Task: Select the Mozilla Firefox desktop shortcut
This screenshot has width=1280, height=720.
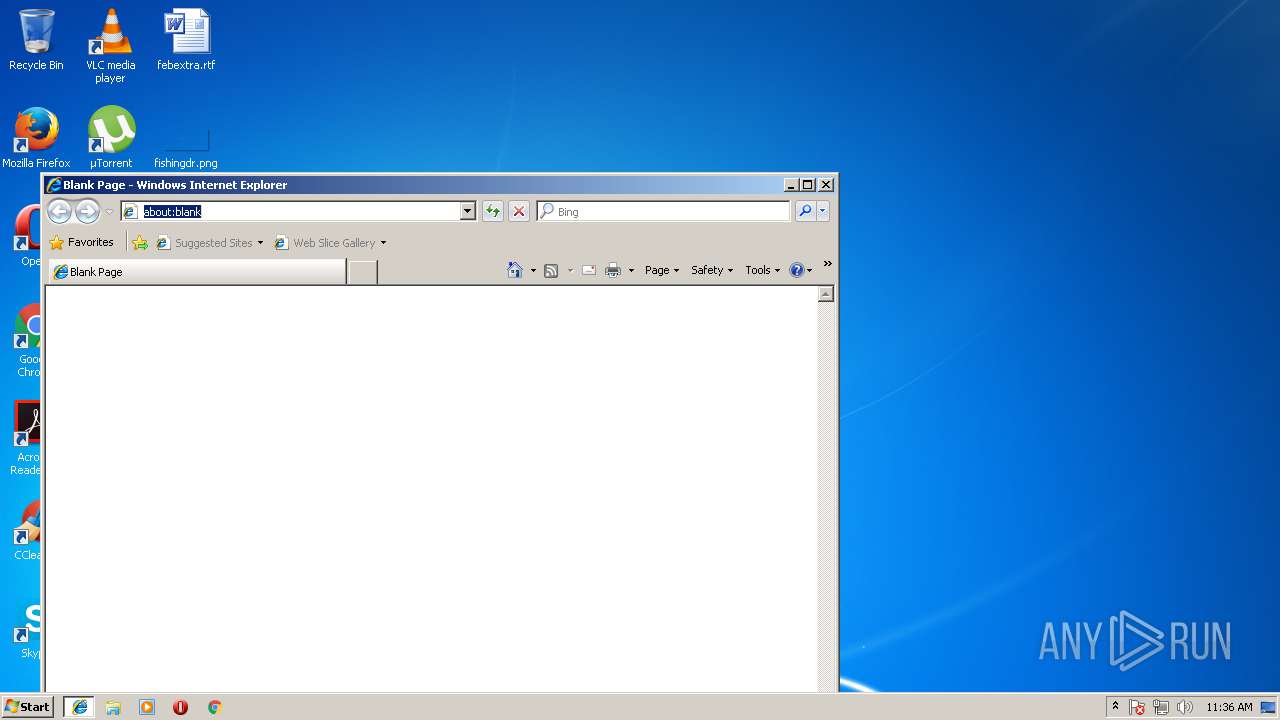Action: pyautogui.click(x=36, y=138)
